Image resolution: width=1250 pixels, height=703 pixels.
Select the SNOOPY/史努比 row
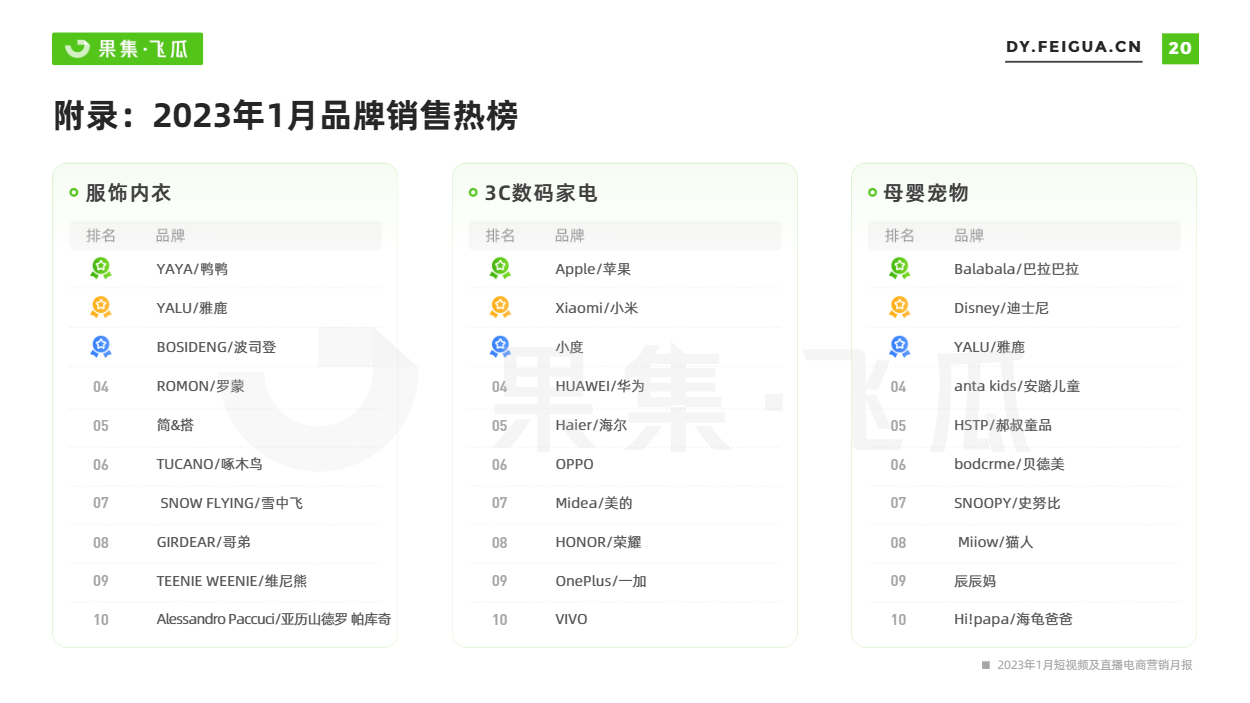pos(1024,503)
